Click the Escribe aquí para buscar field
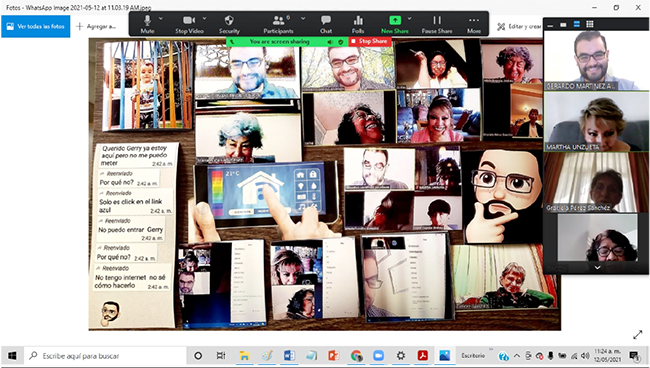The width and height of the screenshot is (650, 368). (x=105, y=356)
